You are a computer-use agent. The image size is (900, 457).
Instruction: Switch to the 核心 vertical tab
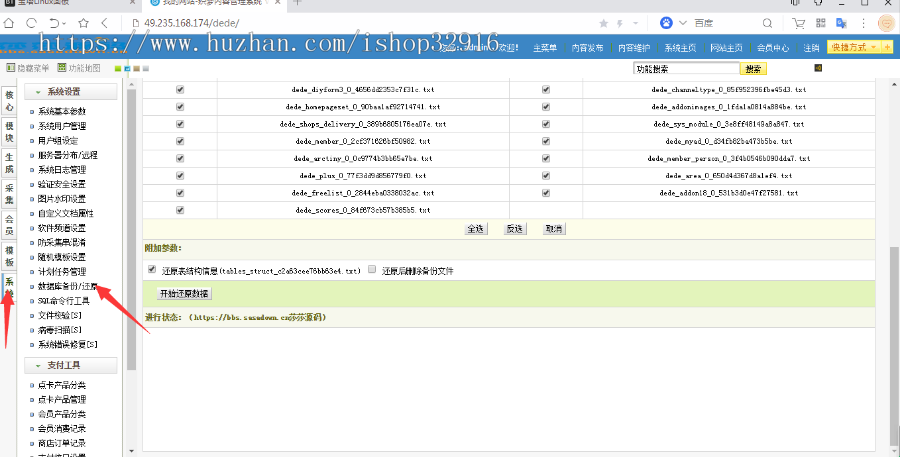click(x=9, y=102)
